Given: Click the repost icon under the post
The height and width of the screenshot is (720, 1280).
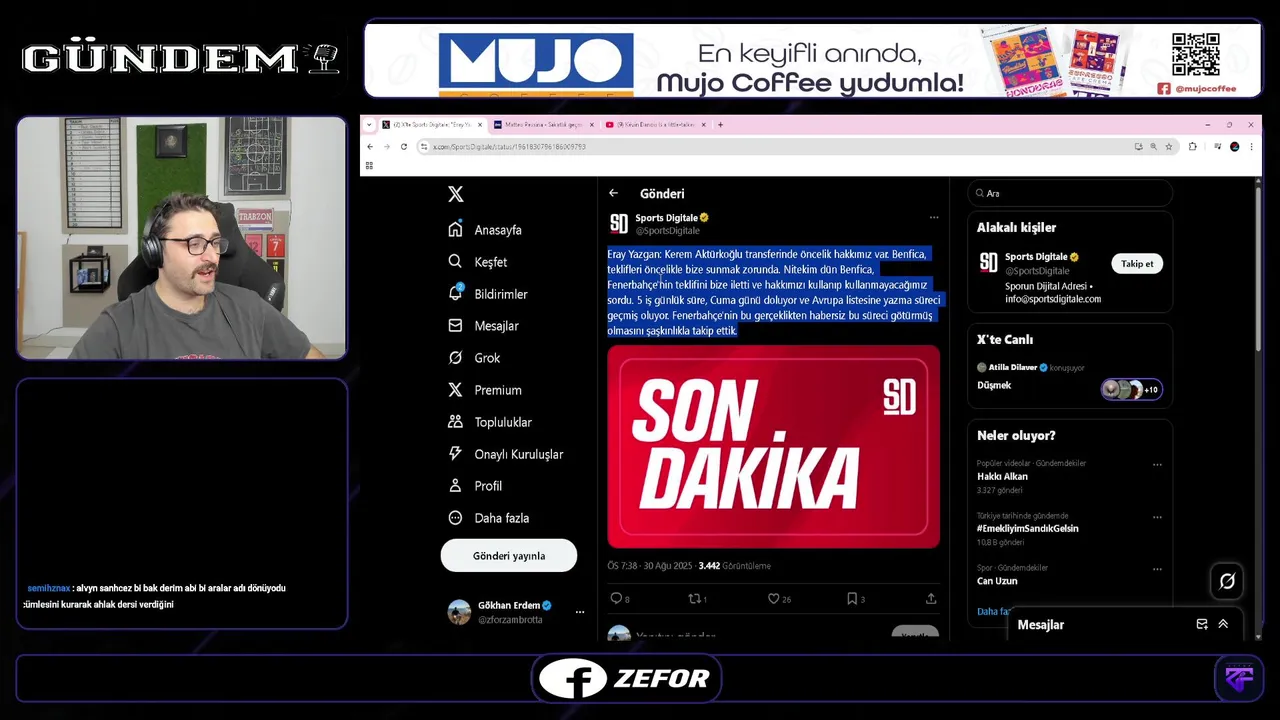Looking at the screenshot, I should coord(694,599).
